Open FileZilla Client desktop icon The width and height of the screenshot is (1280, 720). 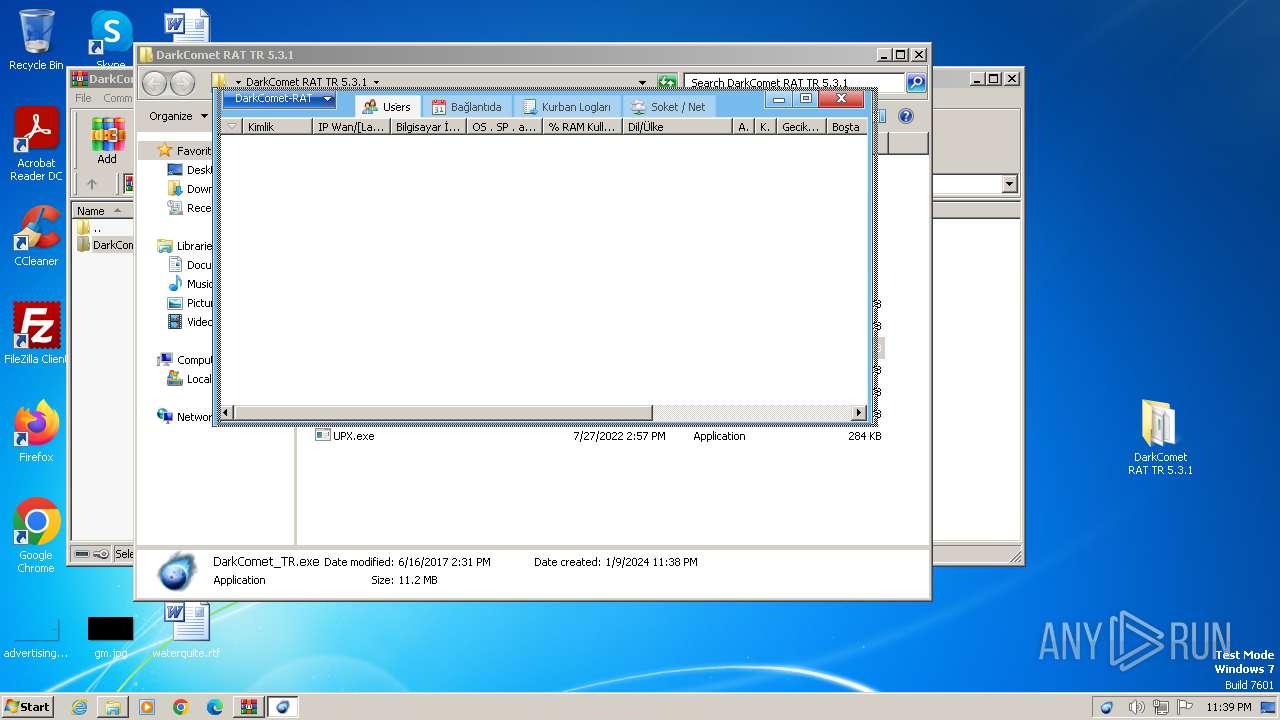pyautogui.click(x=36, y=334)
